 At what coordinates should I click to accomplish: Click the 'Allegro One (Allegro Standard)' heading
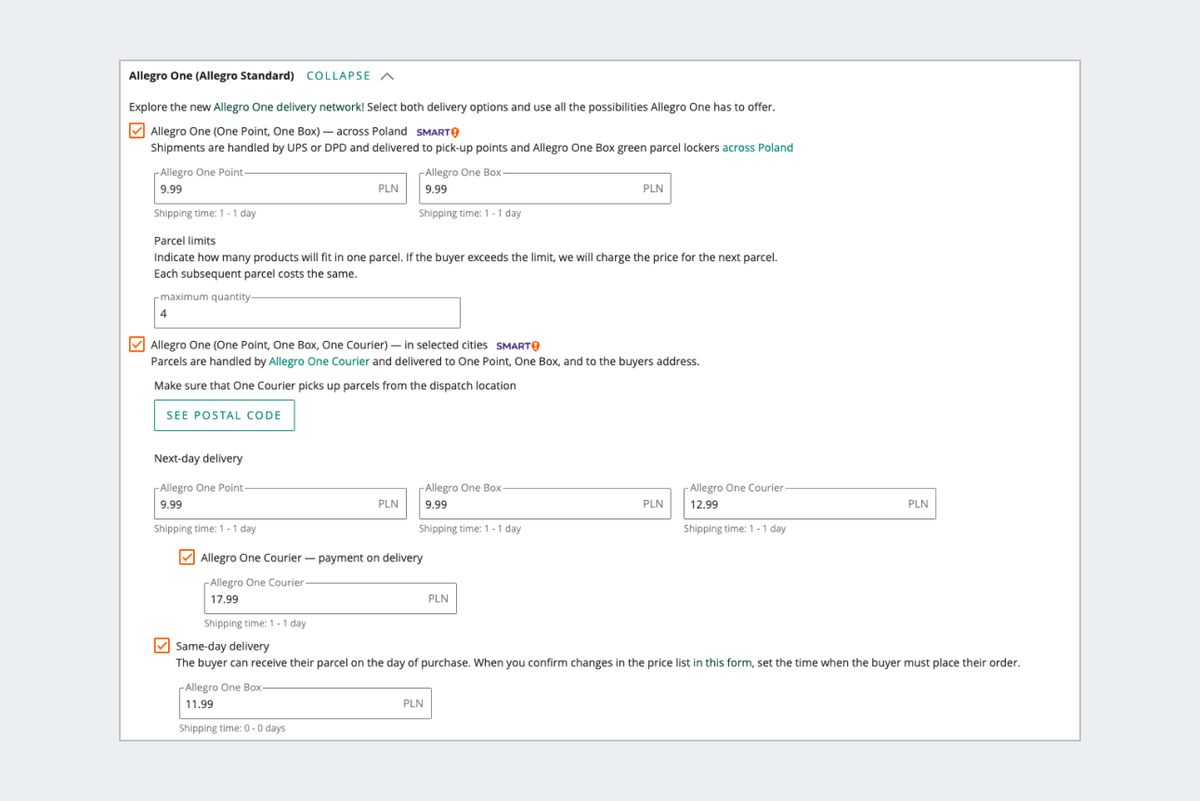pos(211,76)
